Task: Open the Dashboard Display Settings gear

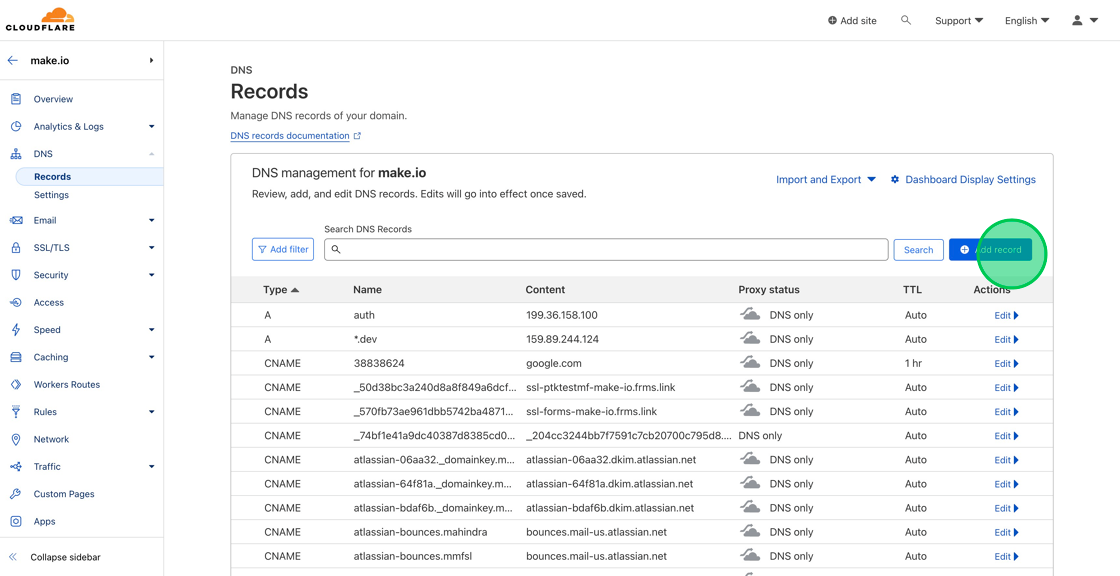Action: pyautogui.click(x=893, y=179)
